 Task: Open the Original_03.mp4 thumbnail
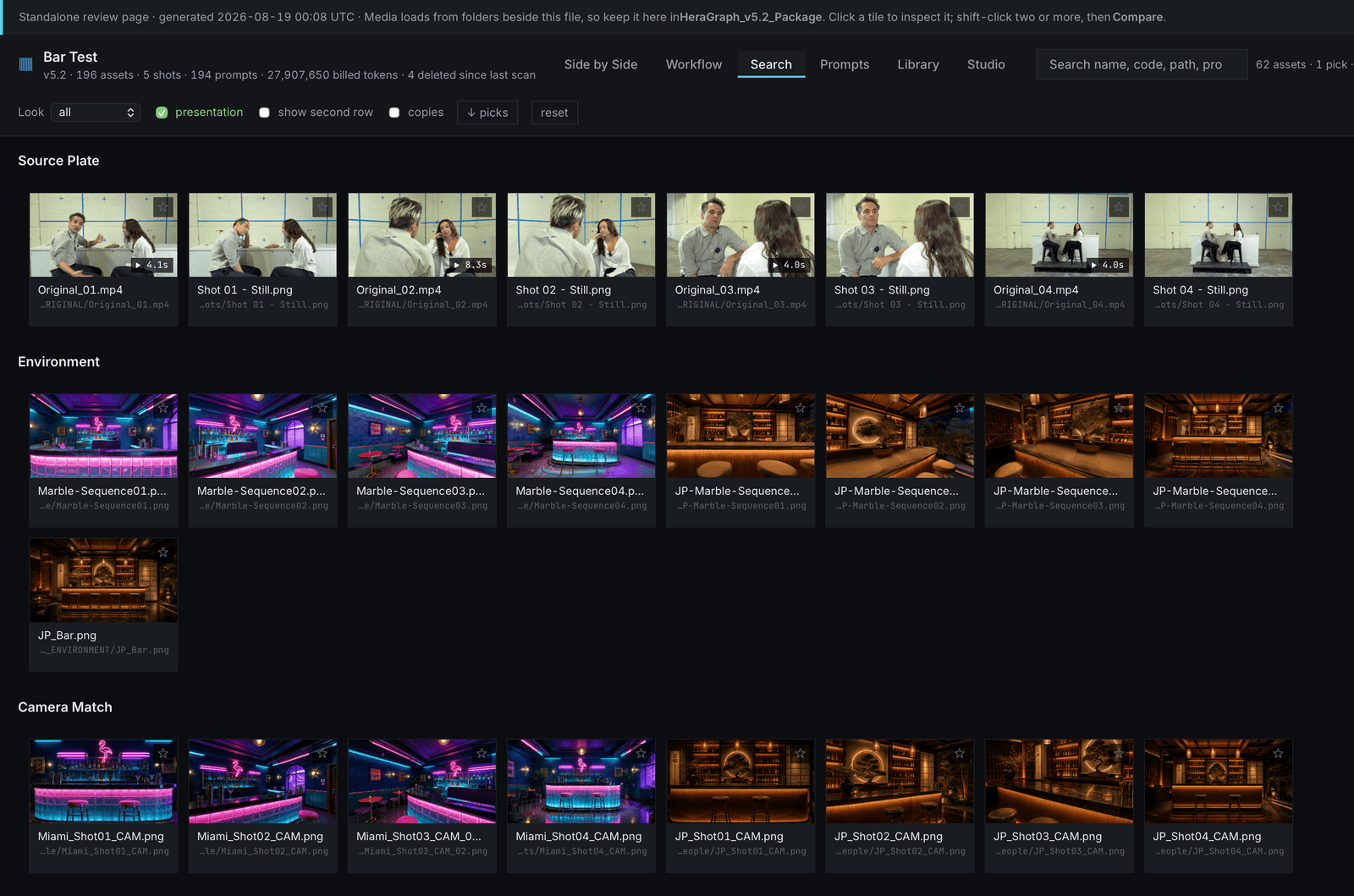740,234
